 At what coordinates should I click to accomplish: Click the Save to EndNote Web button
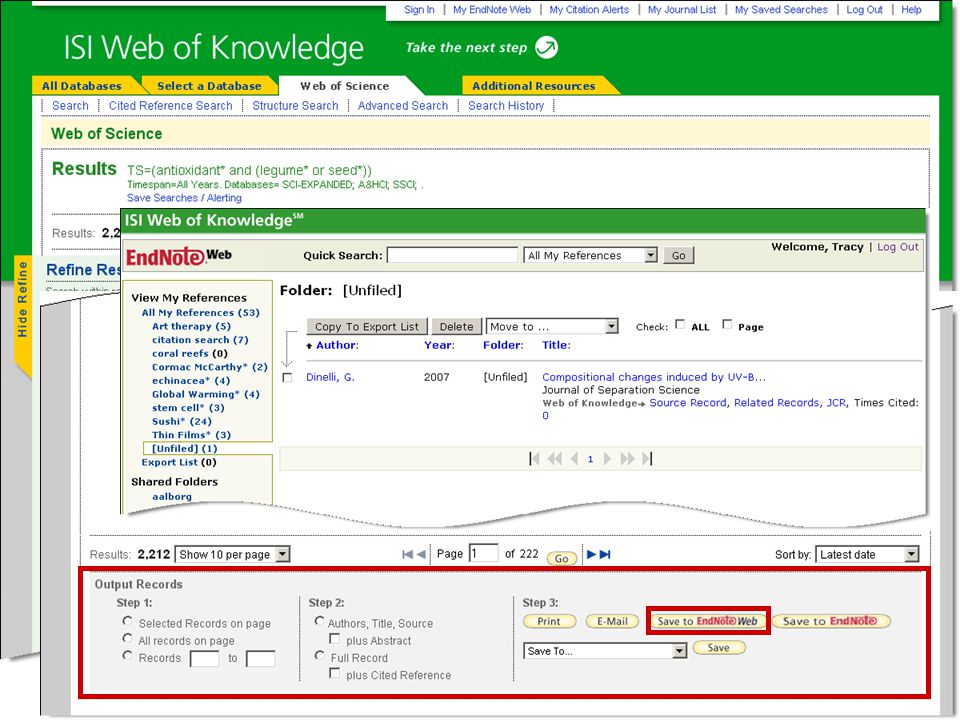tap(708, 621)
